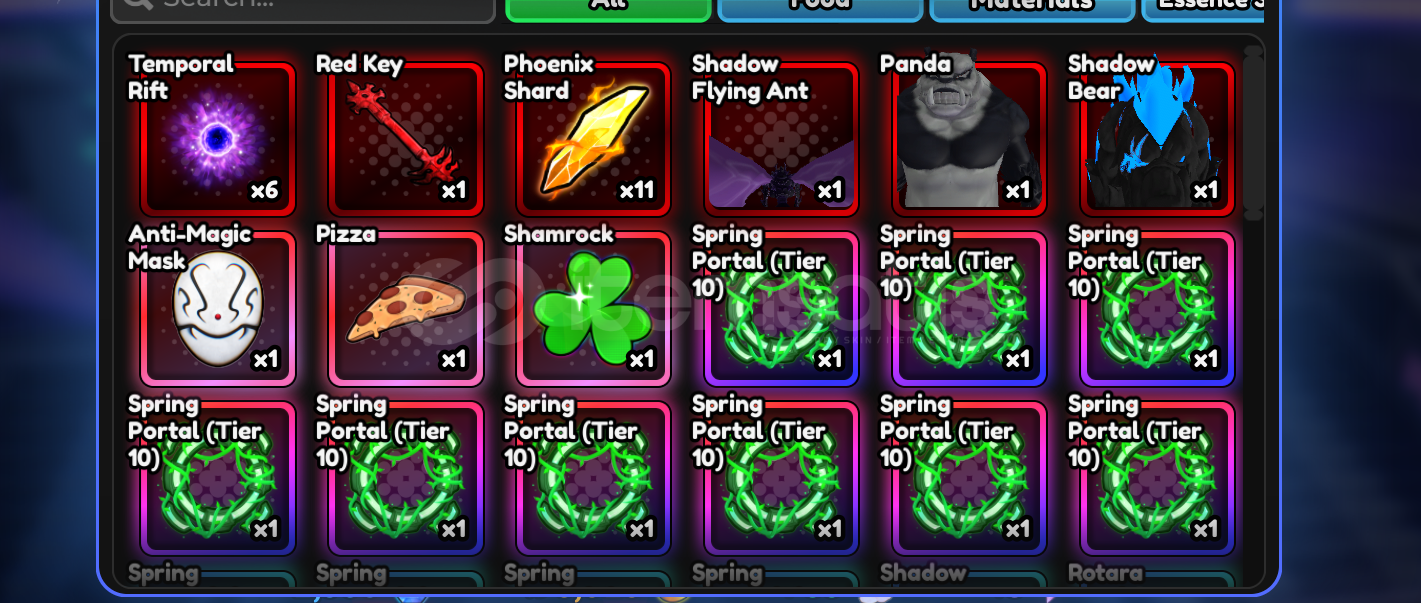Pick the Red Key item
Image resolution: width=1421 pixels, height=603 pixels.
point(406,138)
